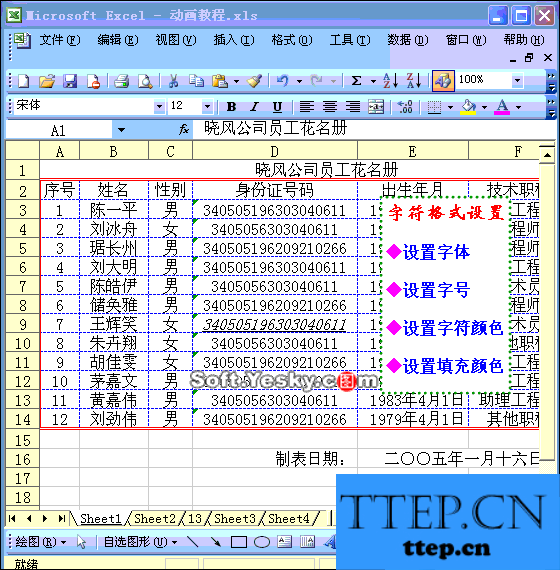Click the Format Painter brush icon
Screen dimensions: 560x570
pos(255,81)
